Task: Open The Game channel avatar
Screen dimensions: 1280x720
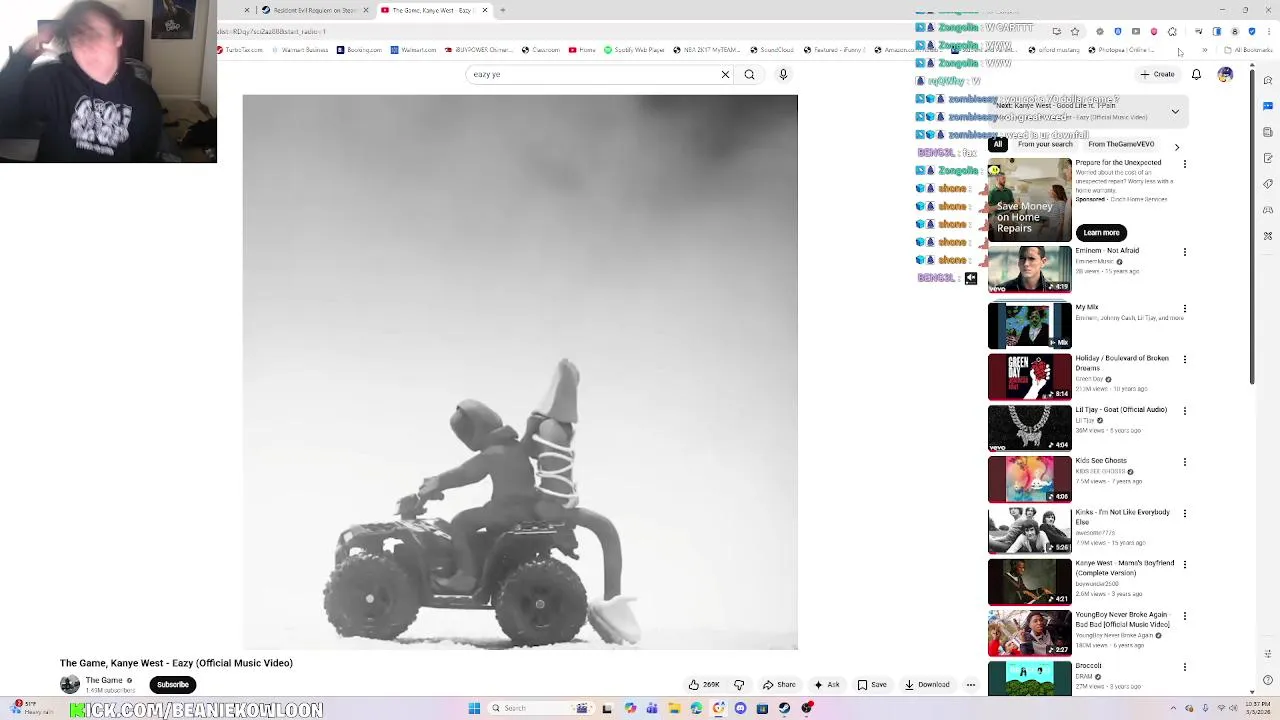Action: click(70, 684)
